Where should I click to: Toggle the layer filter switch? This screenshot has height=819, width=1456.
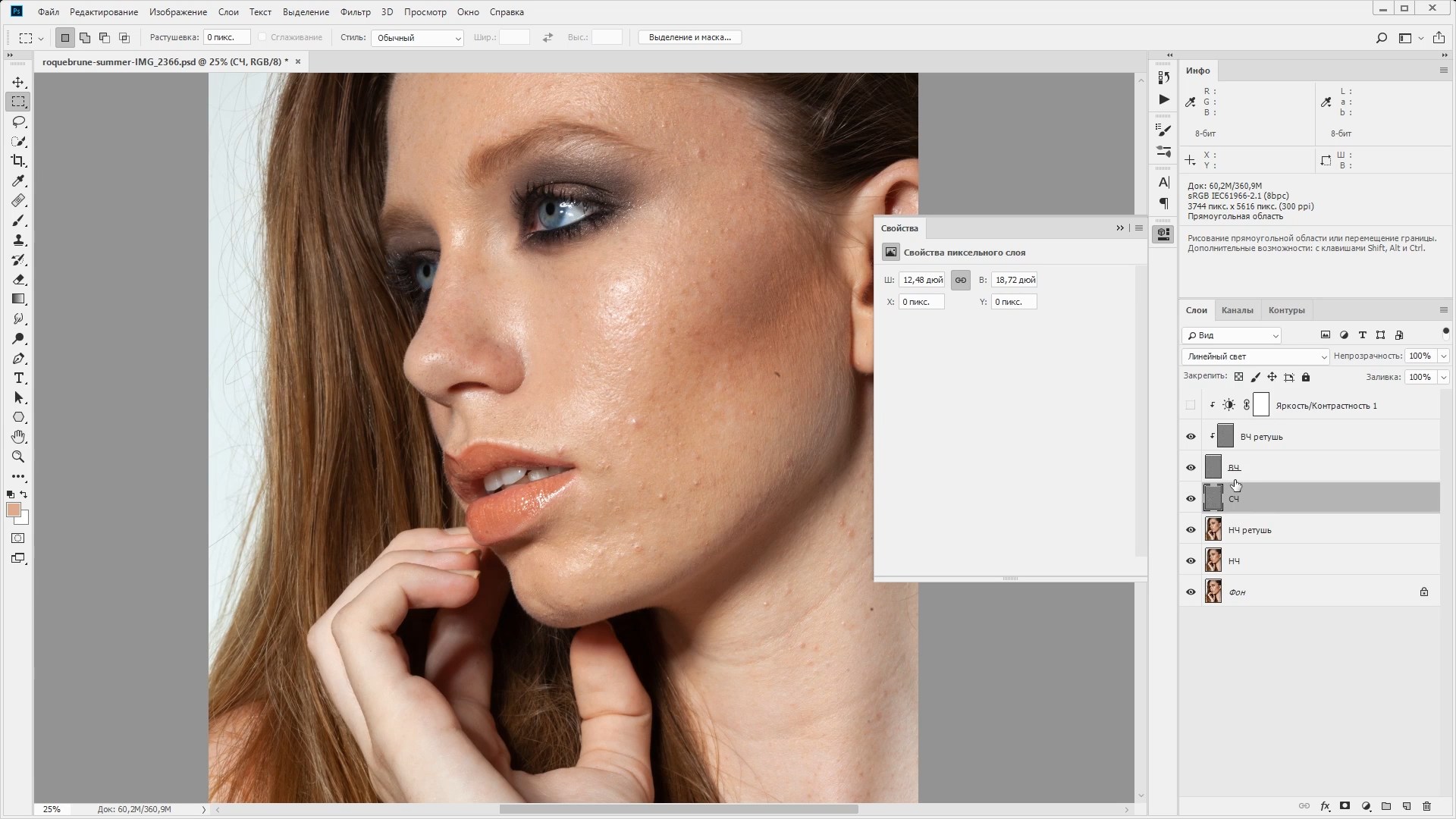pyautogui.click(x=1445, y=331)
